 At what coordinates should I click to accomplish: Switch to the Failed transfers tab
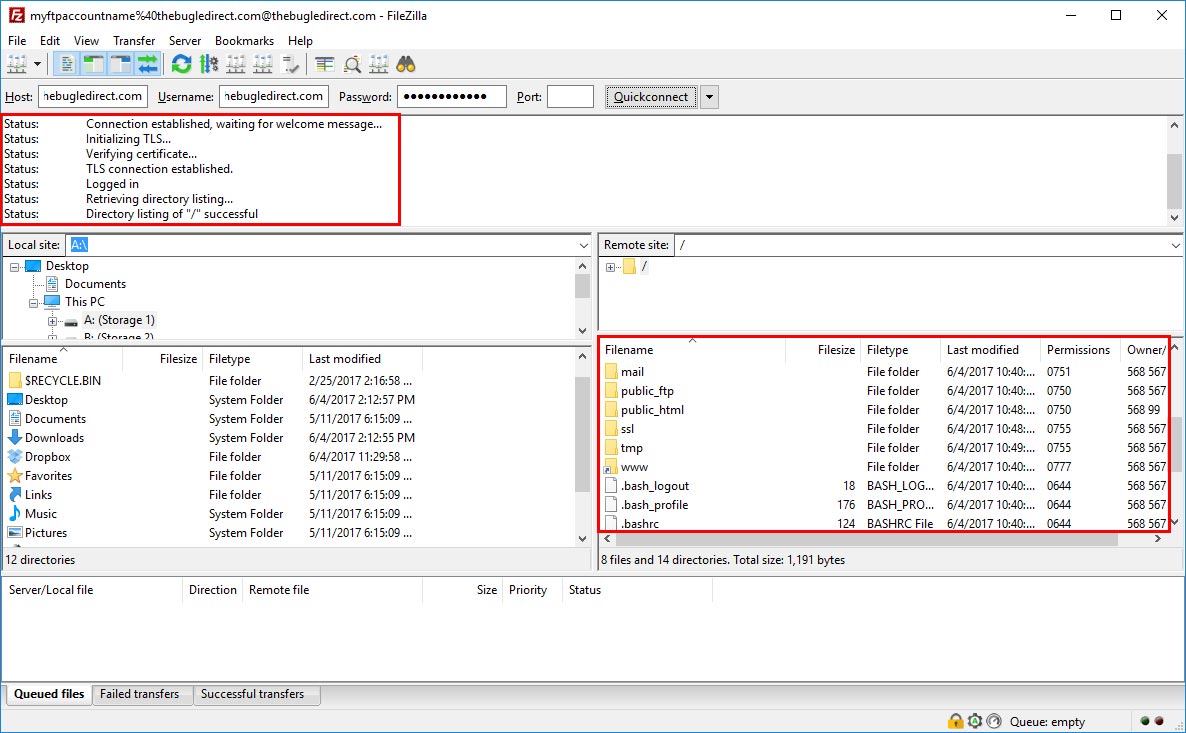[x=140, y=694]
